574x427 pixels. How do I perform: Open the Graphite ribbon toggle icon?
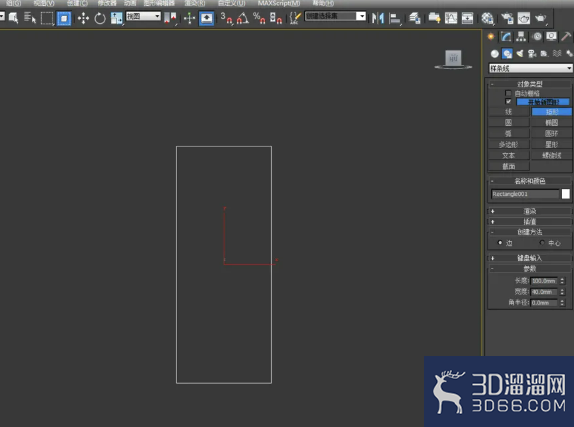[x=434, y=18]
